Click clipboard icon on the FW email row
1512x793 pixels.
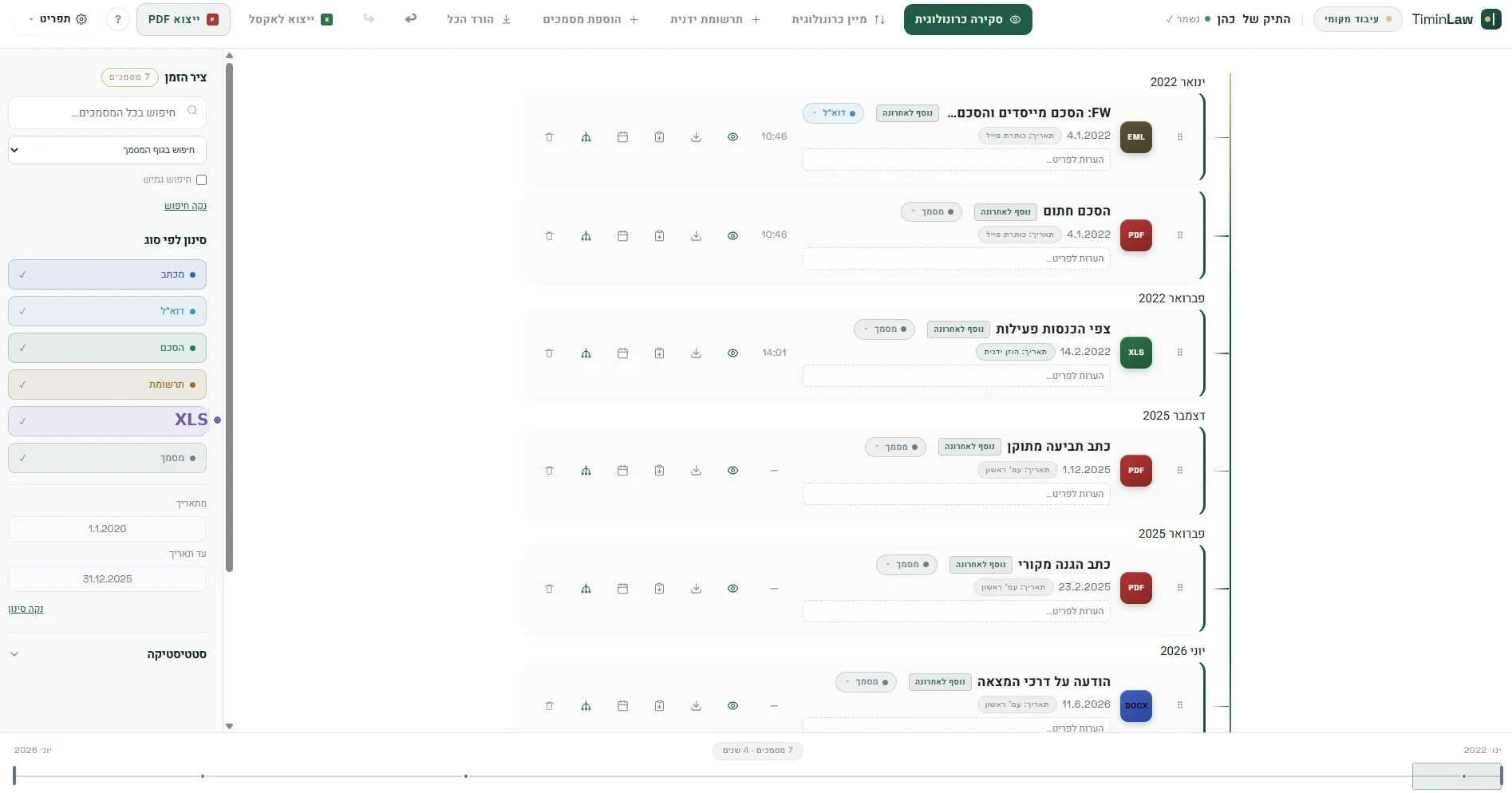click(659, 137)
